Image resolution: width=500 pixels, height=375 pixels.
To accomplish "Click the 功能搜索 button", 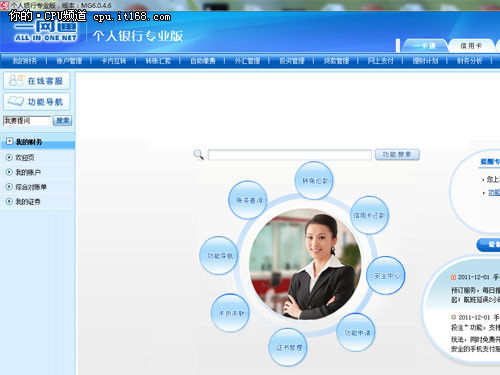I will point(397,155).
